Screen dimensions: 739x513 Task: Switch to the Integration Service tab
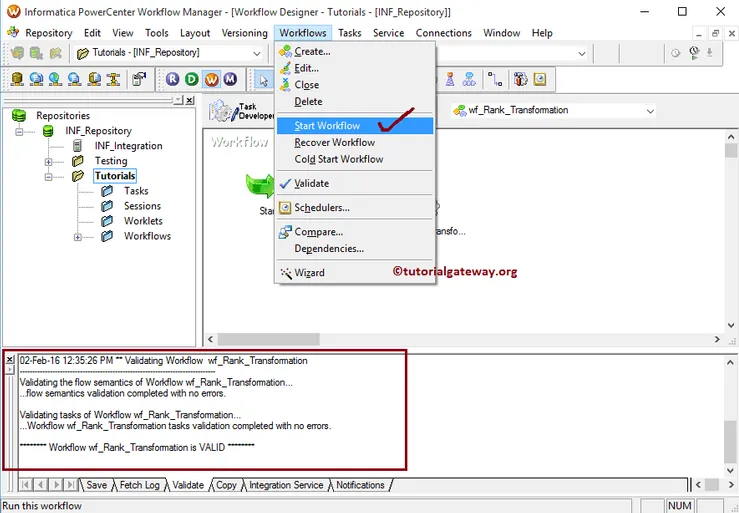[x=286, y=485]
